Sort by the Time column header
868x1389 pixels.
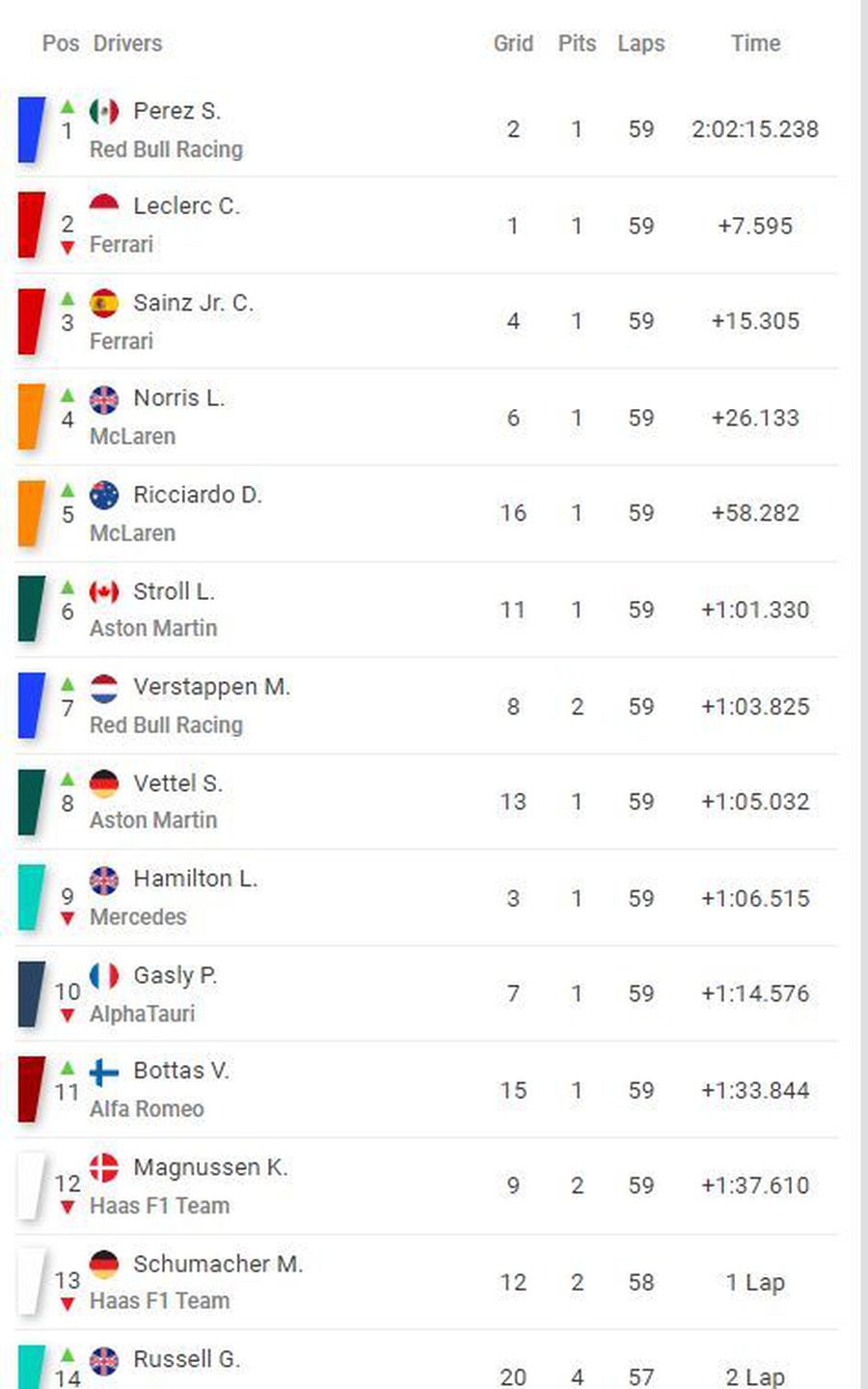(x=755, y=43)
